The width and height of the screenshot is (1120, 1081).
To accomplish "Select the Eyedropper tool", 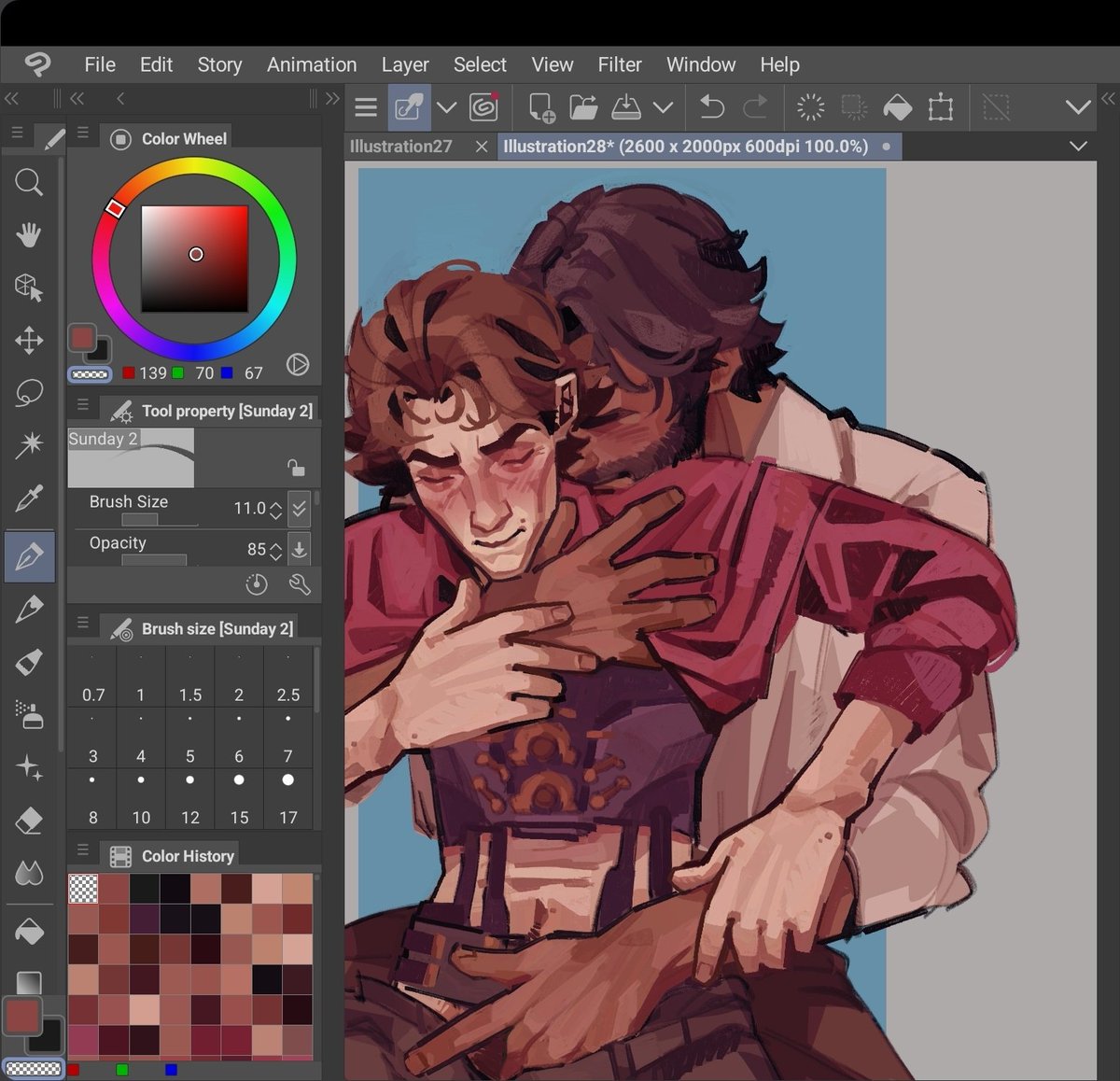I will coord(29,498).
